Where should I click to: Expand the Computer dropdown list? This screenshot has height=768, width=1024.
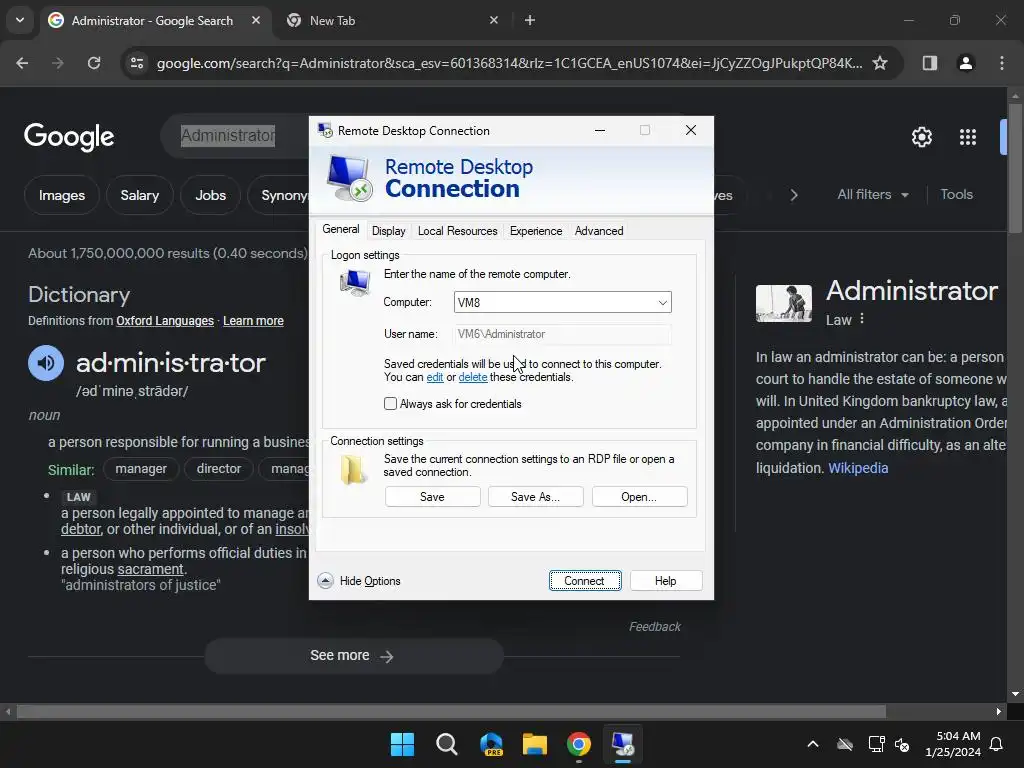pyautogui.click(x=662, y=302)
